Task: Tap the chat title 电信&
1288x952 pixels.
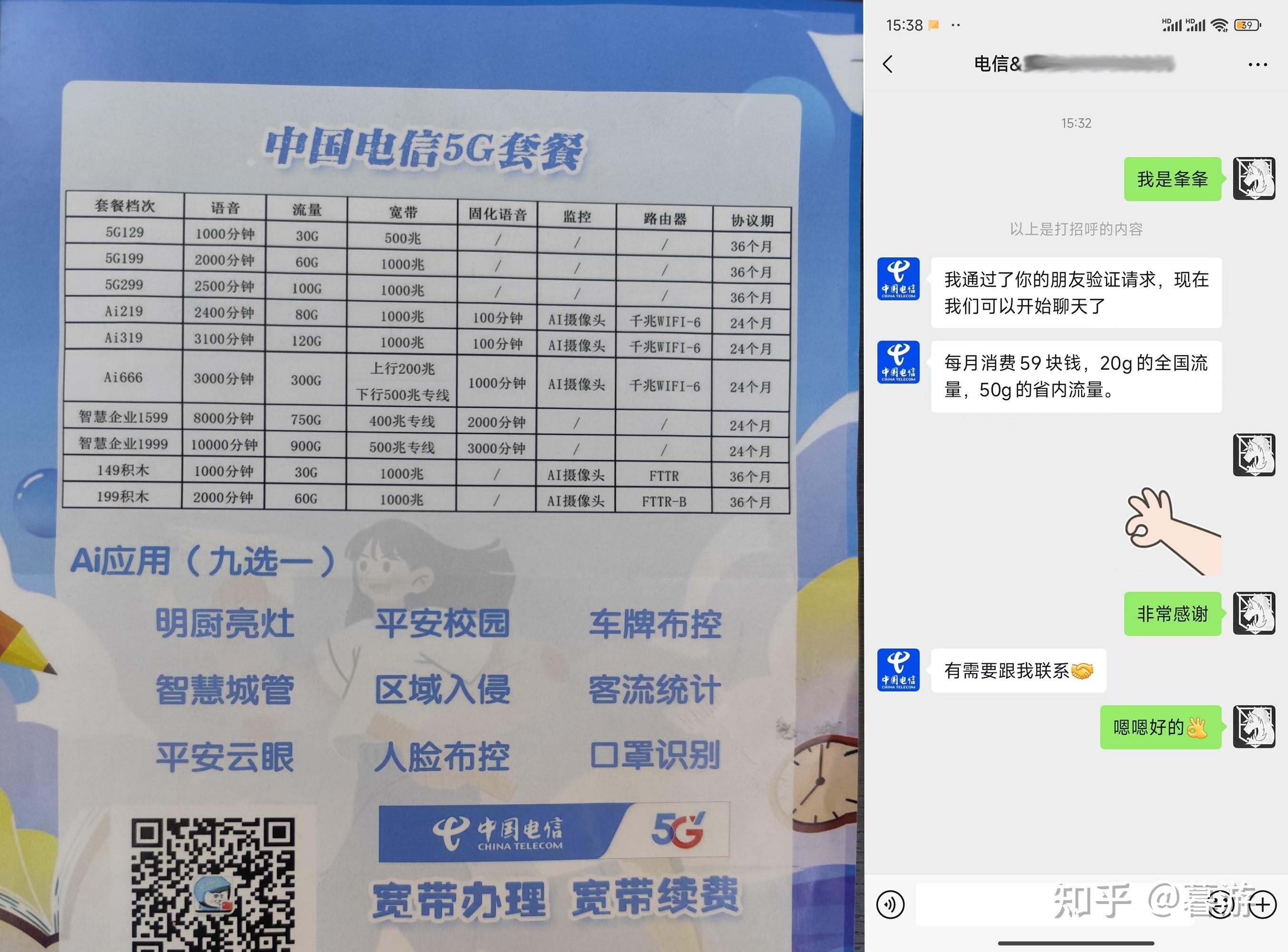Action: 997,64
